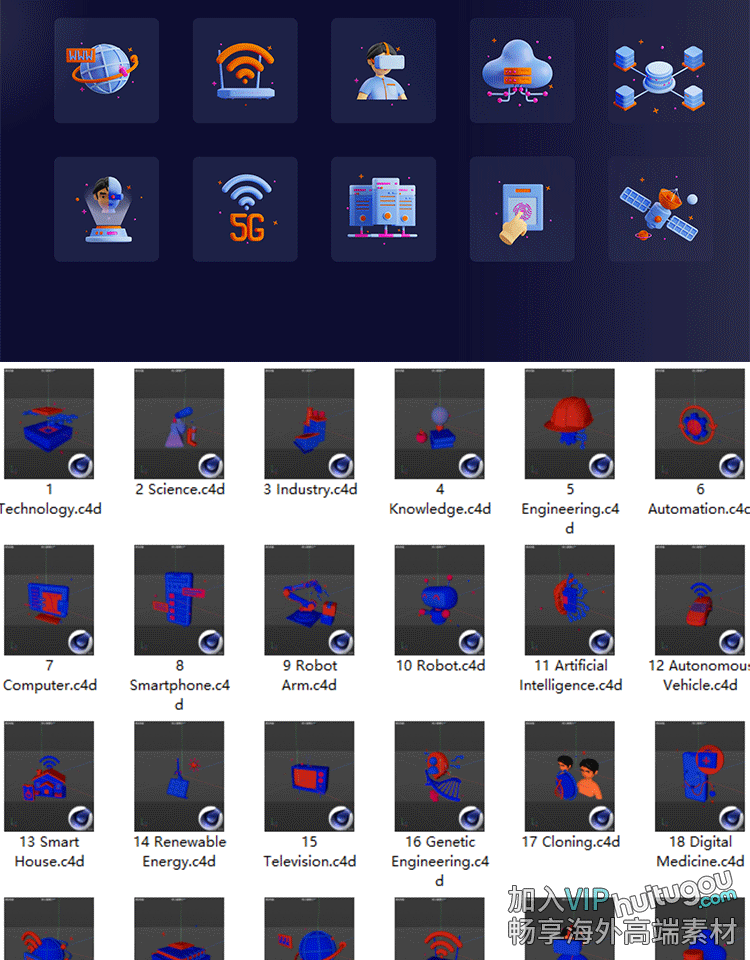
Task: Open the 17 Cloning.c4d file thumbnail
Action: click(x=570, y=776)
